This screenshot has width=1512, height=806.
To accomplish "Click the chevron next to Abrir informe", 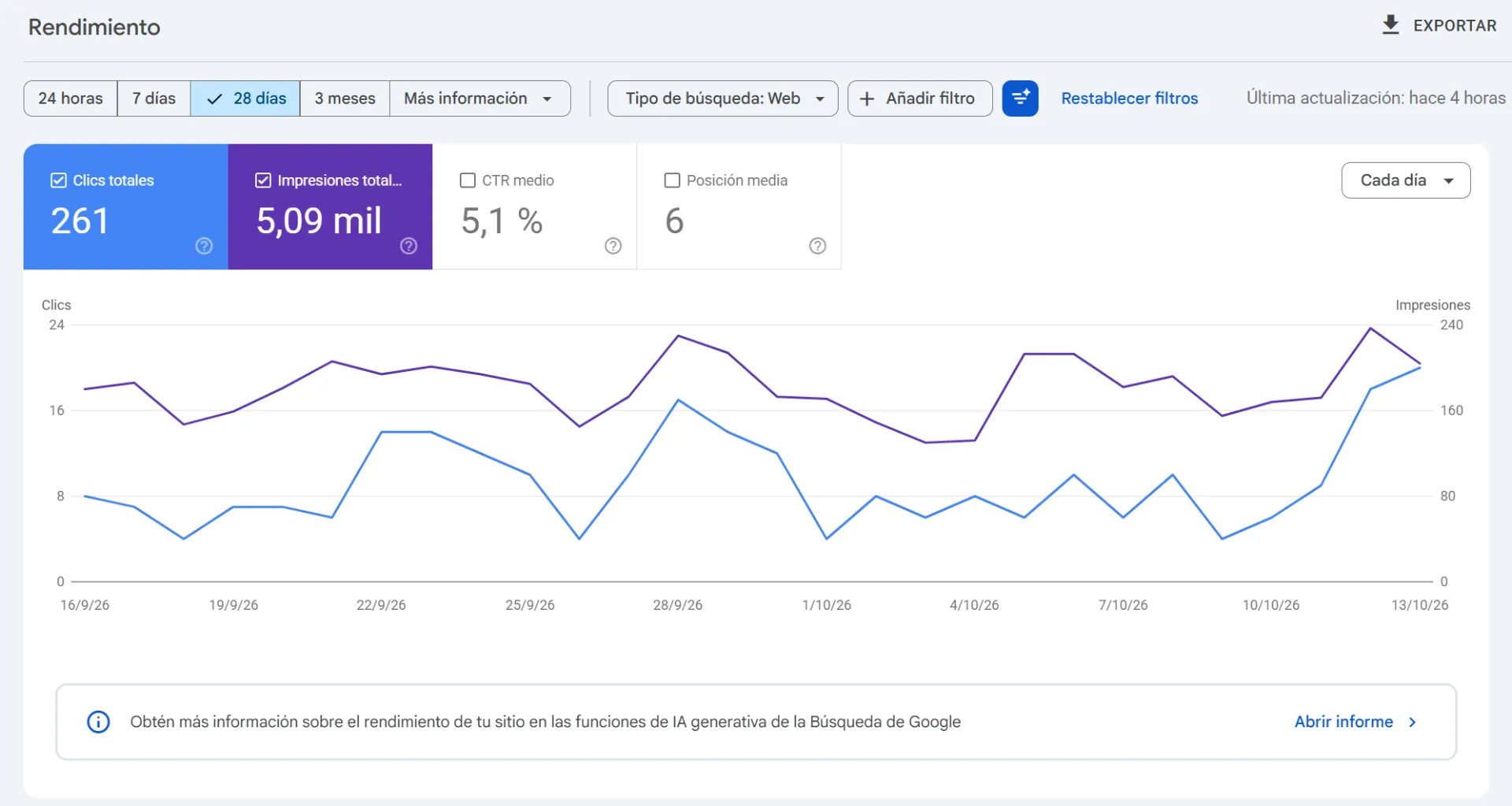I will (x=1413, y=722).
